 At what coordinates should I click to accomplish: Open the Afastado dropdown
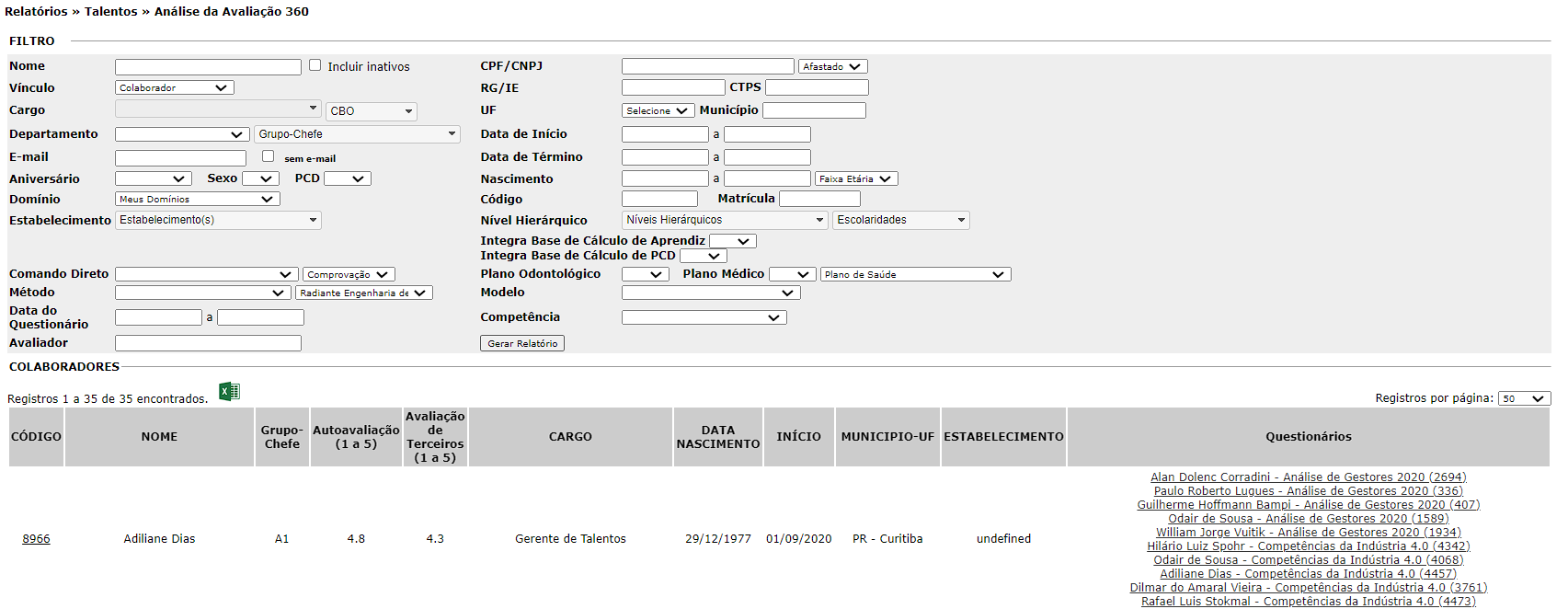832,66
